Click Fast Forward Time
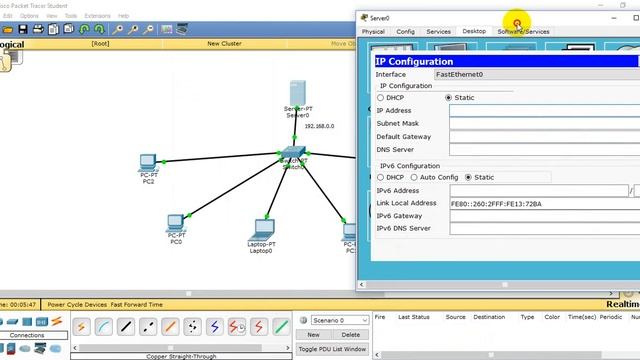This screenshot has height=360, width=640. [137, 304]
